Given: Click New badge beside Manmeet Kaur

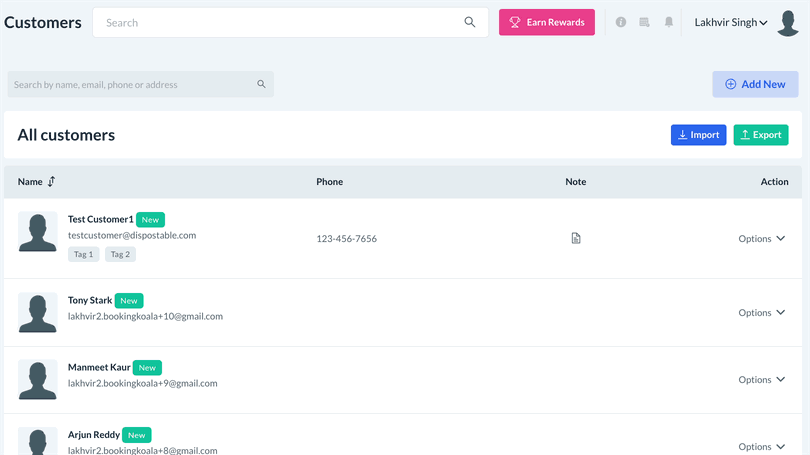Looking at the screenshot, I should tap(147, 368).
